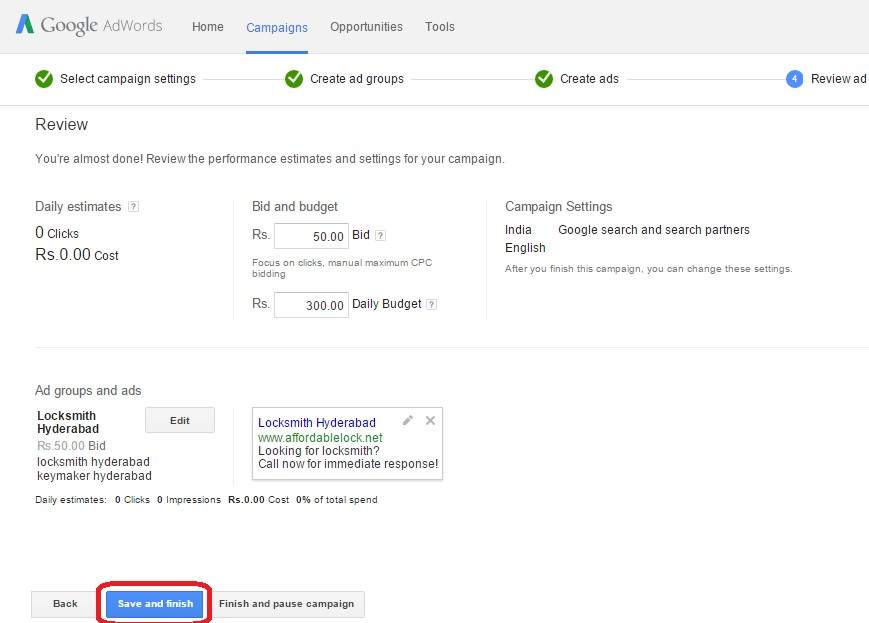
Task: Switch to the Home tab
Action: [207, 27]
